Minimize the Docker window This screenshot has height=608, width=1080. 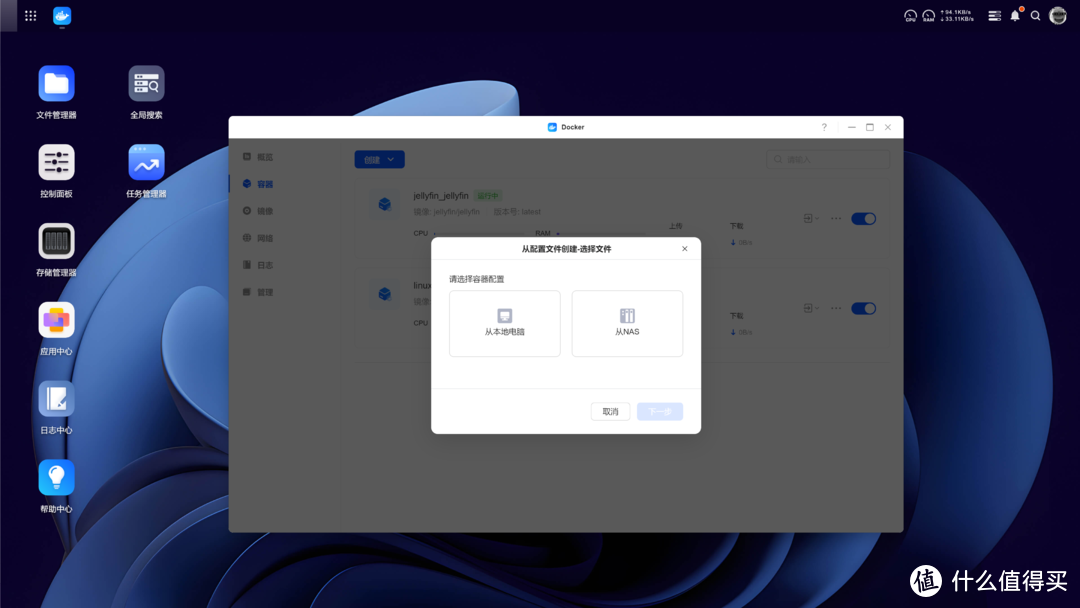pyautogui.click(x=852, y=127)
